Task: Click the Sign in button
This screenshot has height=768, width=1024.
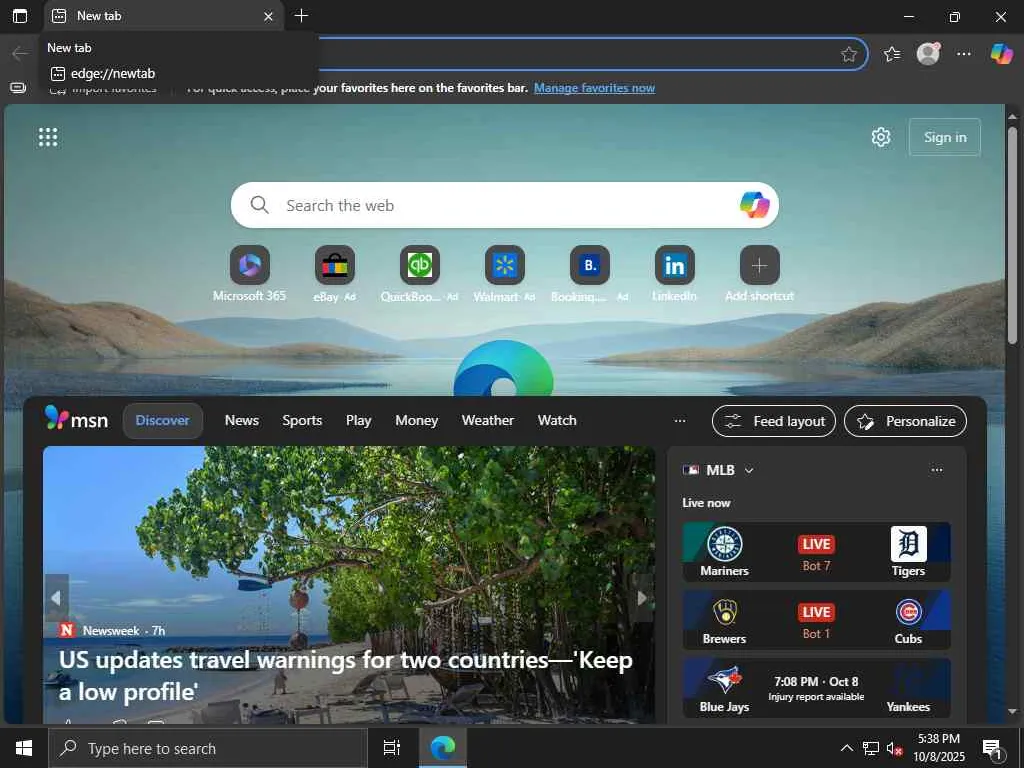Action: [944, 137]
